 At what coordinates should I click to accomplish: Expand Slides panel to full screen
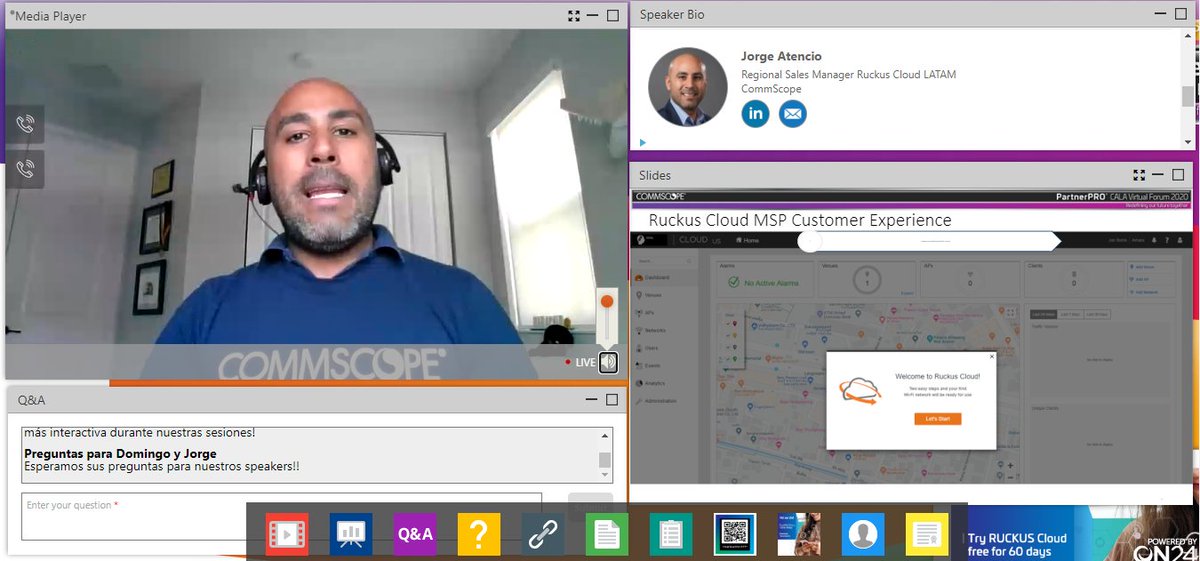coord(1140,175)
